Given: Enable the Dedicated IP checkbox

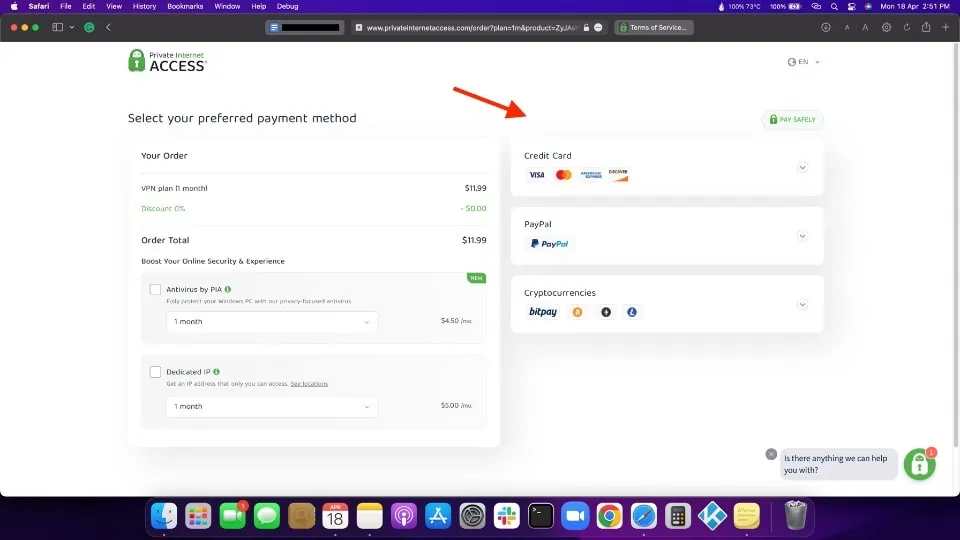Looking at the screenshot, I should (155, 372).
